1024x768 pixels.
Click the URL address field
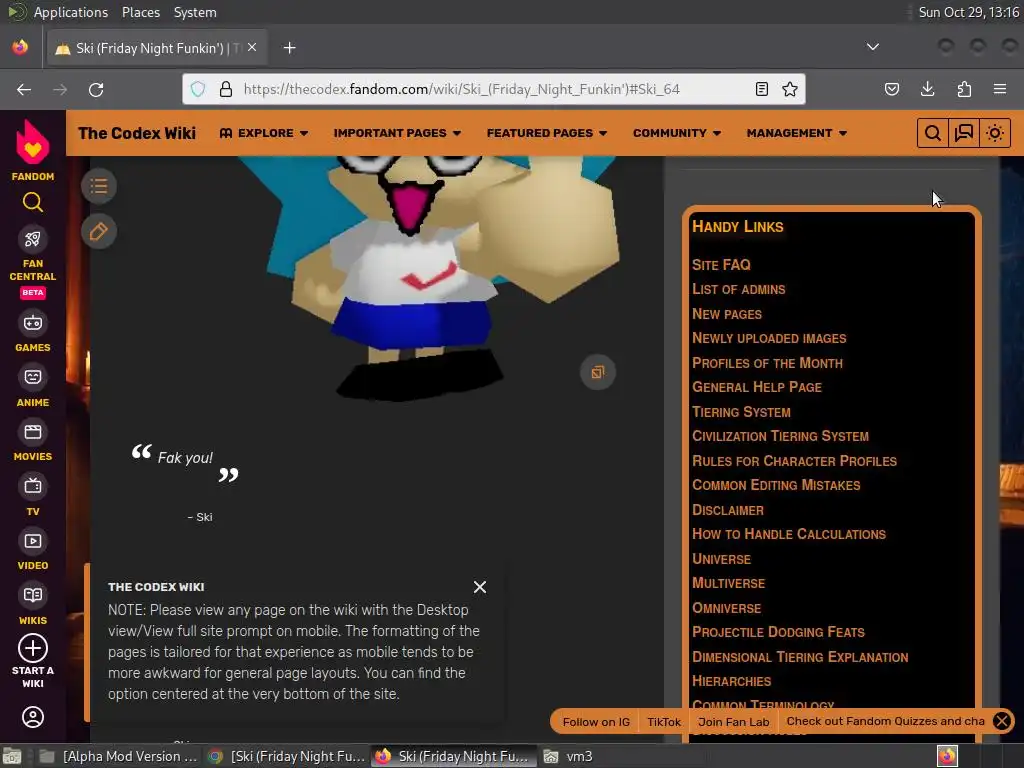pos(493,89)
